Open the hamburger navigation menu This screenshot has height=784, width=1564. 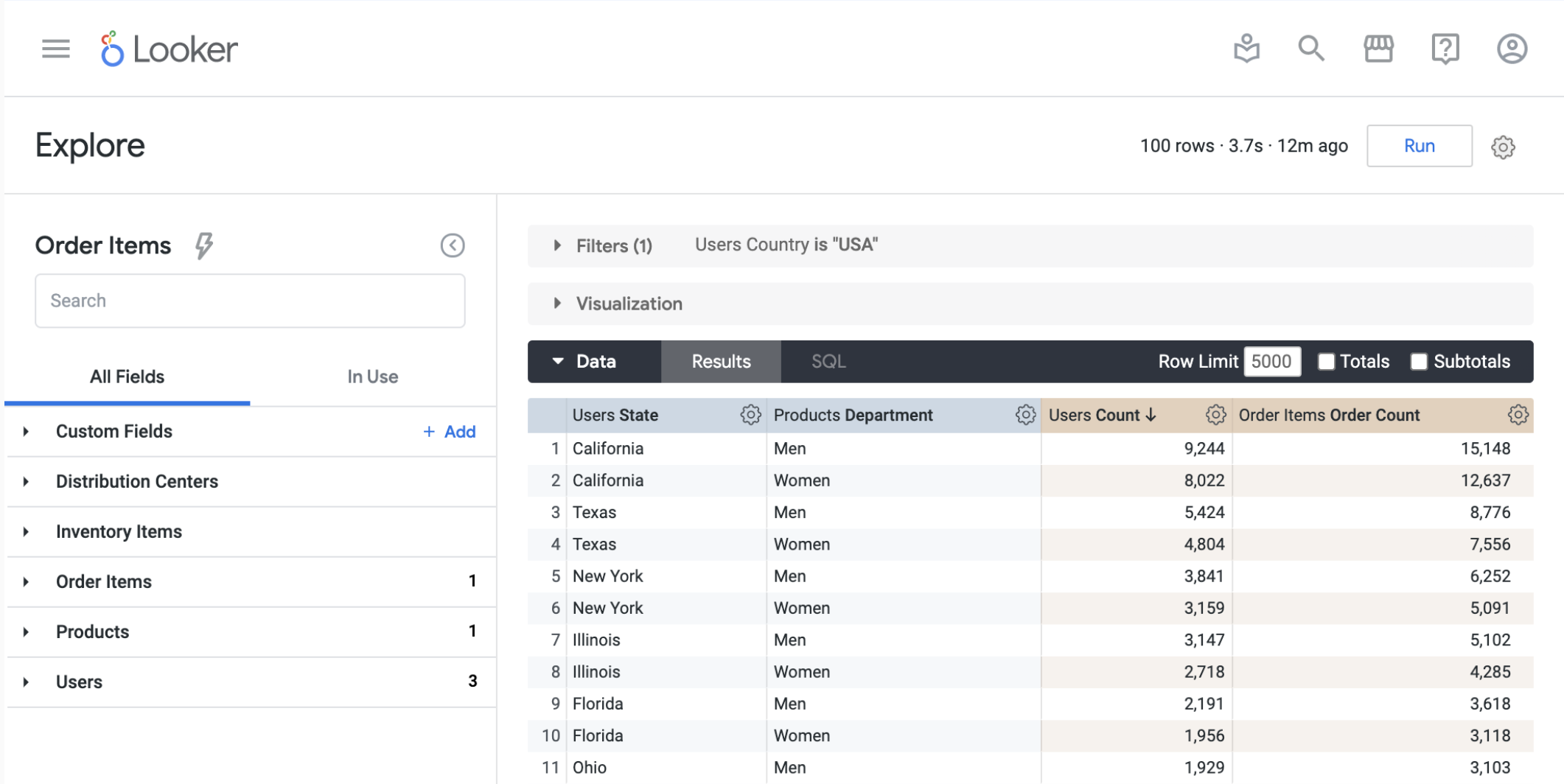coord(55,49)
